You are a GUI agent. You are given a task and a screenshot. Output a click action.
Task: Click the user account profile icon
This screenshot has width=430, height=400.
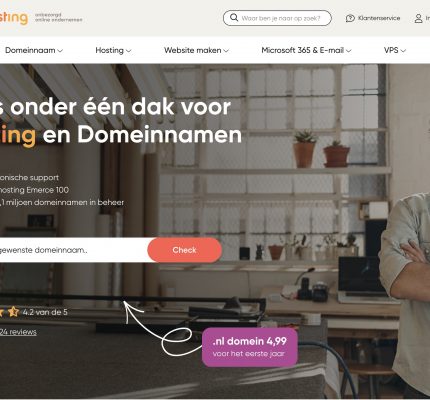418,18
